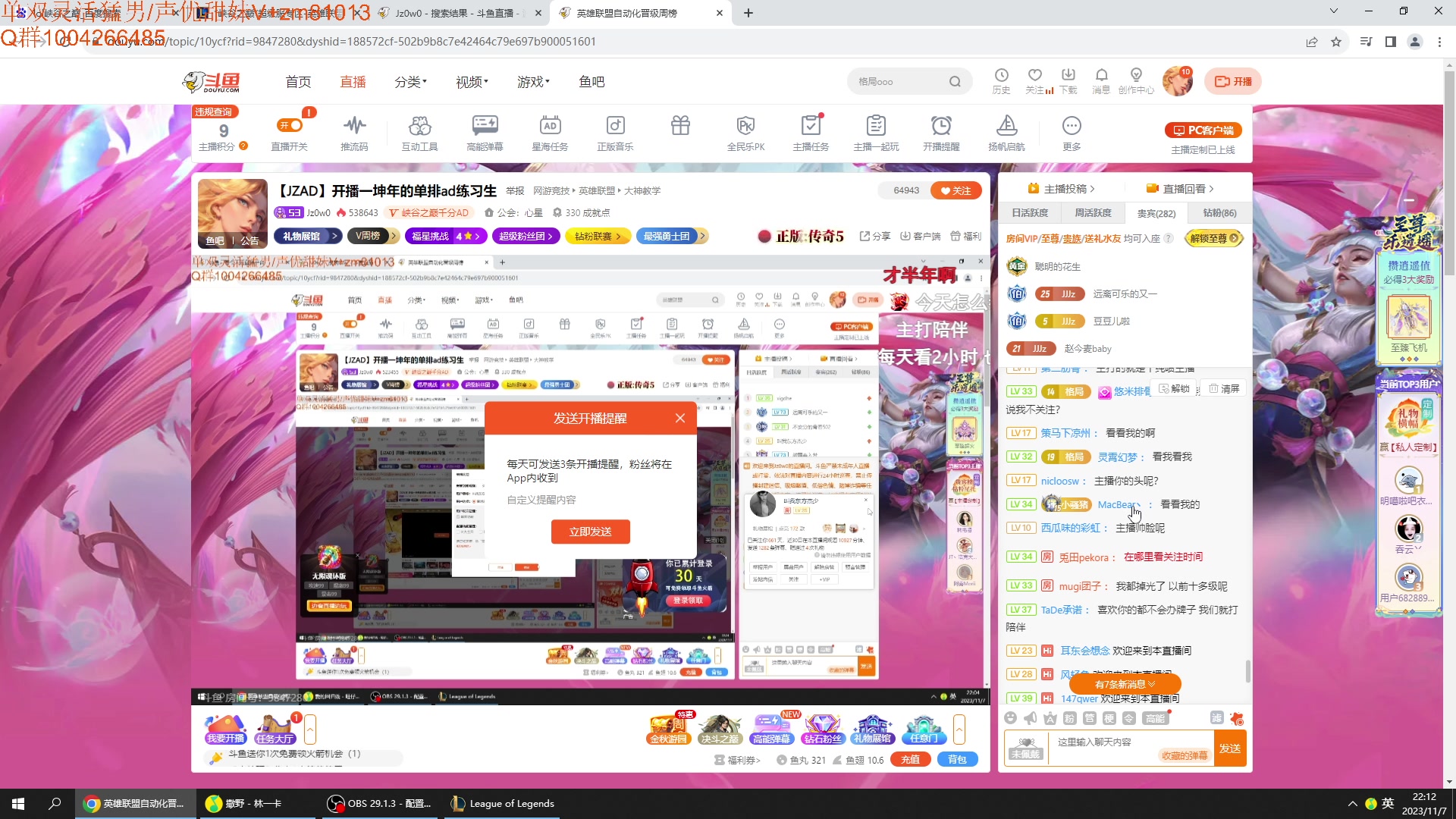Open 决斗之巅 activity icon
This screenshot has width=1456, height=819.
[720, 730]
